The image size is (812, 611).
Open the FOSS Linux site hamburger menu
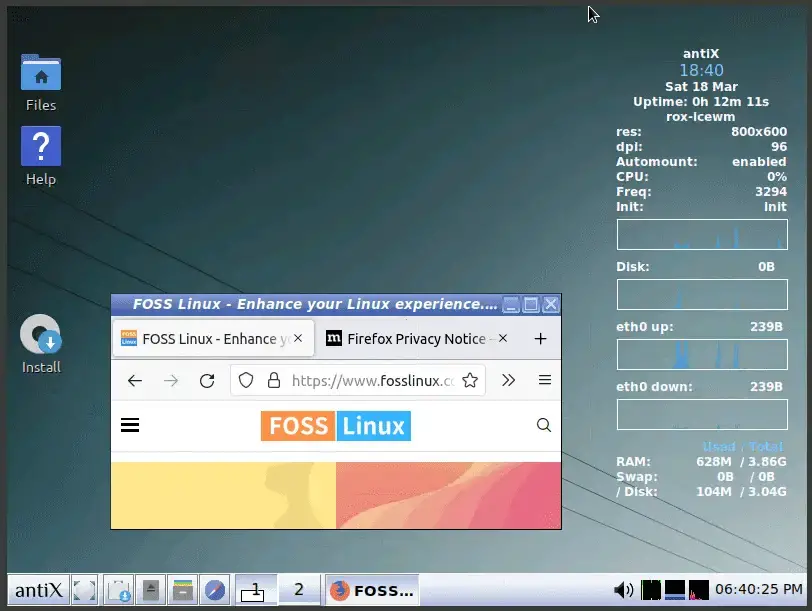click(130, 426)
